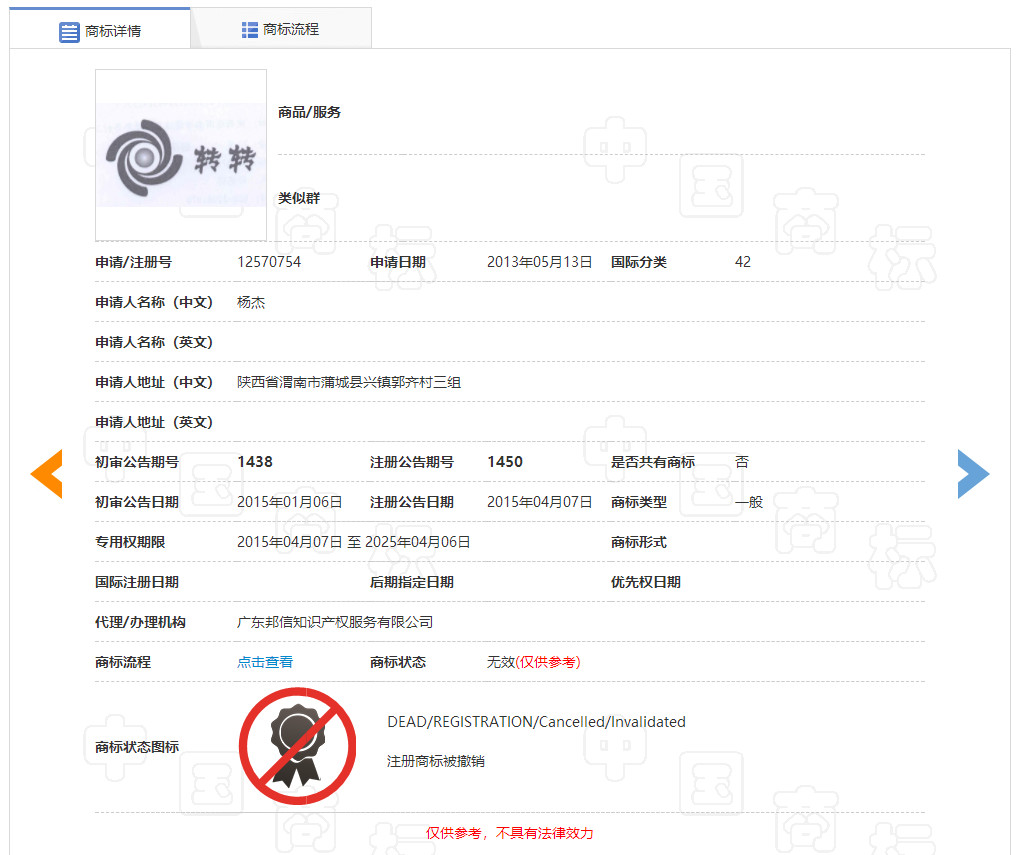
Task: Click the orange previous arrow
Action: (x=47, y=474)
